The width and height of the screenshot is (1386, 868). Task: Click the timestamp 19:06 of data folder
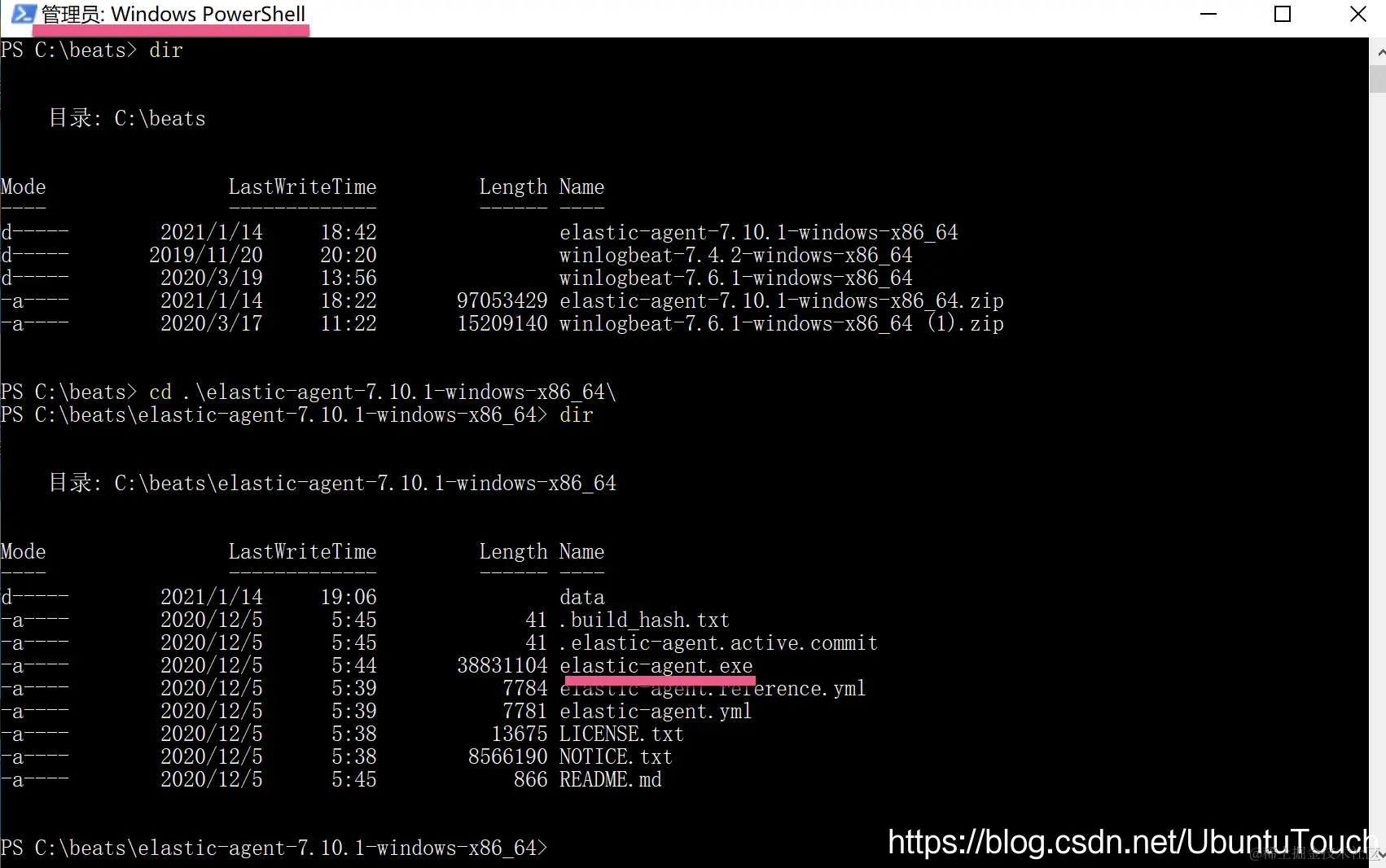349,597
